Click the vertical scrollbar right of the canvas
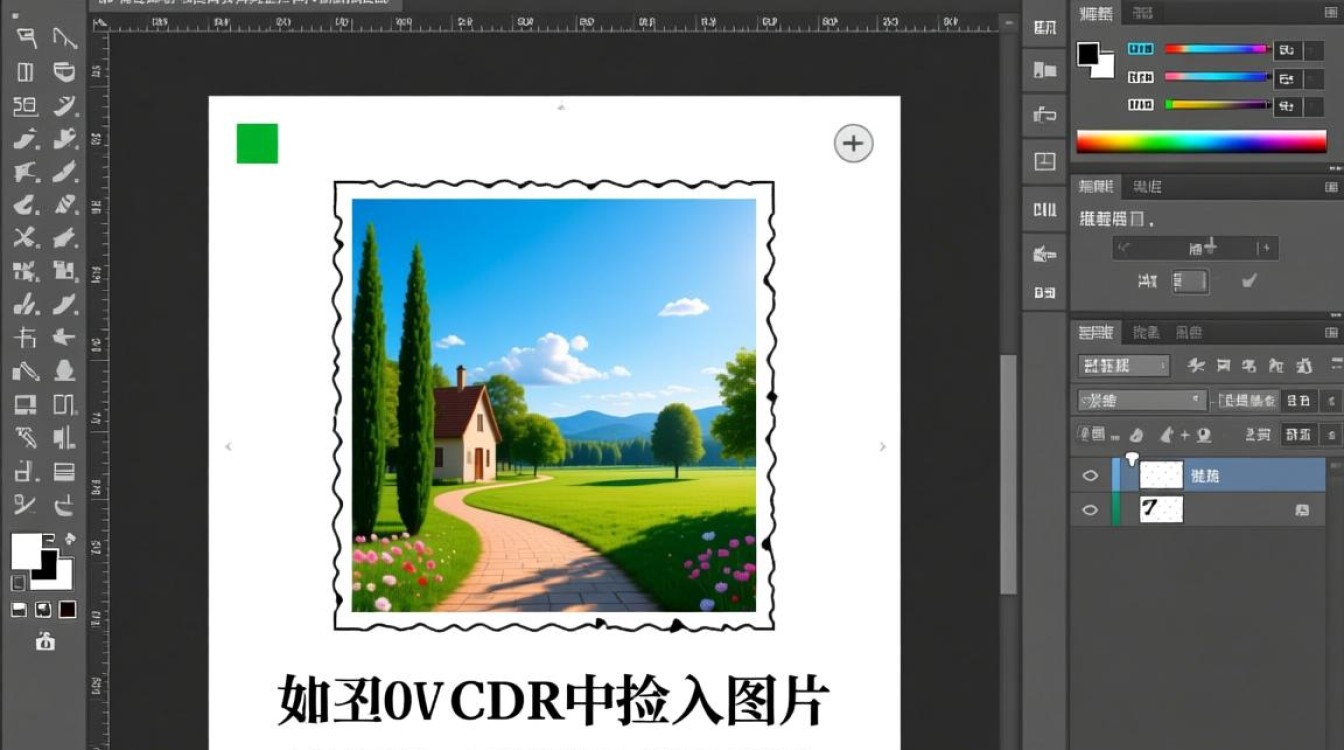 (1008, 475)
